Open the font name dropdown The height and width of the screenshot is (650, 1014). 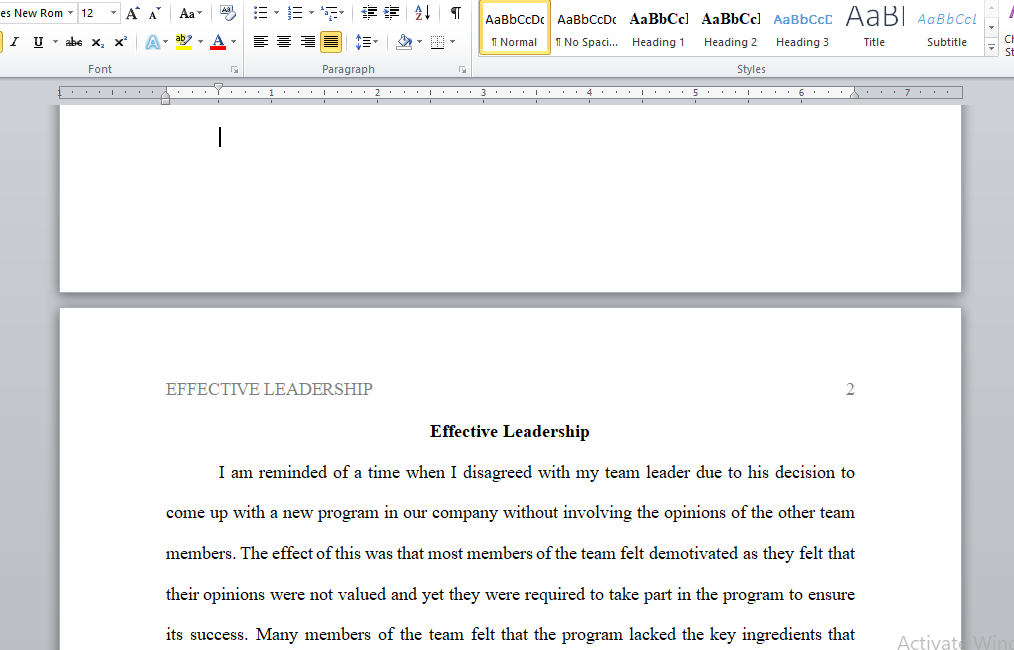70,13
